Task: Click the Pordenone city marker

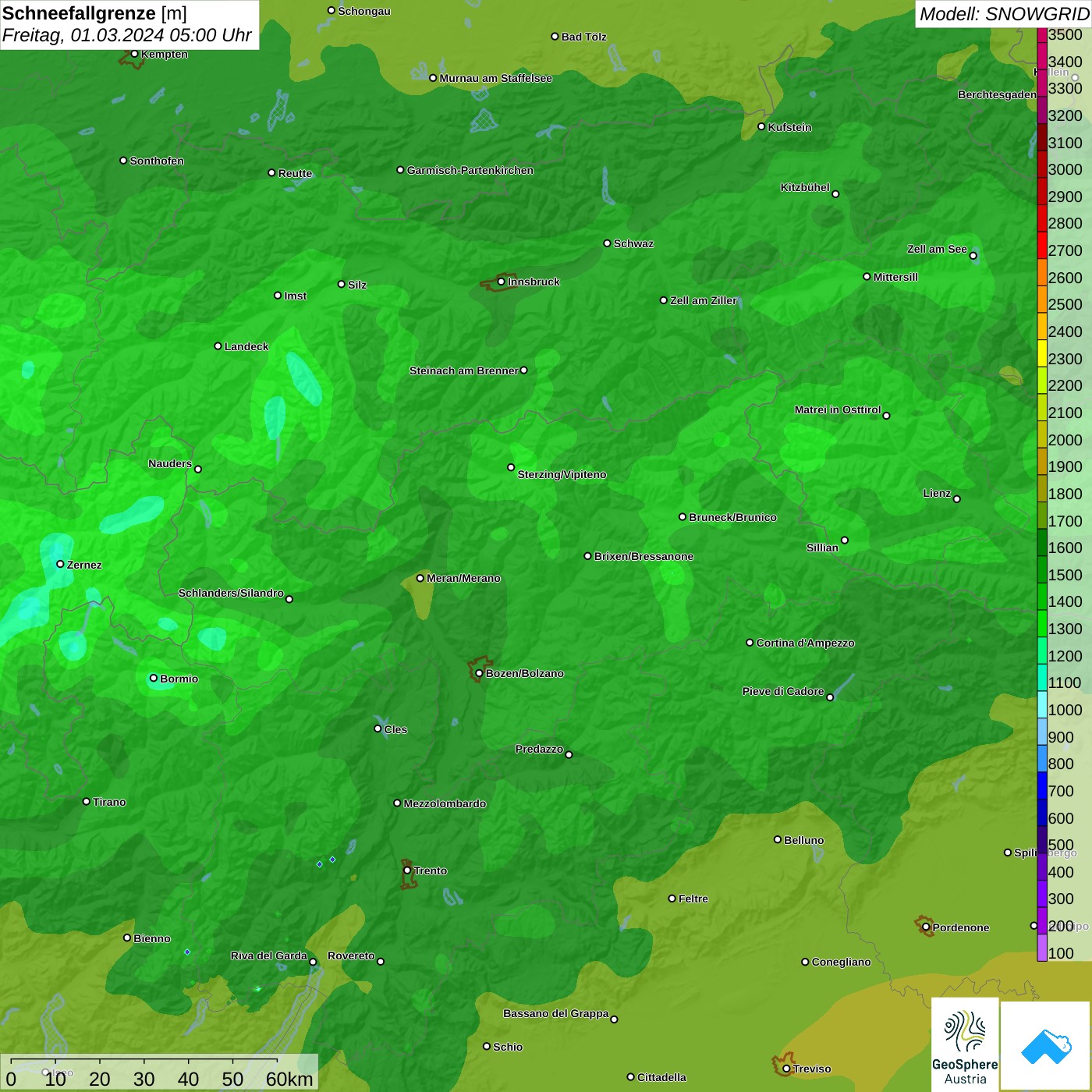Action: [926, 927]
